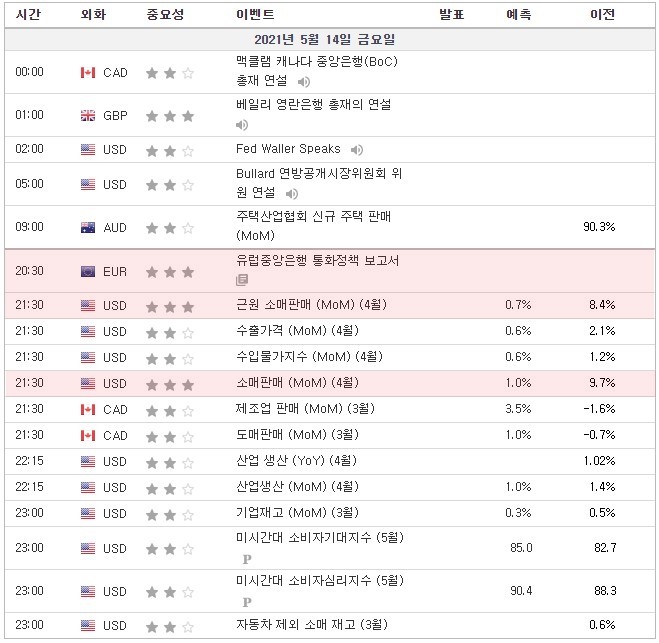659x643 pixels.
Task: Click the speaker icon under the Bailey speech event
Action: click(x=242, y=125)
